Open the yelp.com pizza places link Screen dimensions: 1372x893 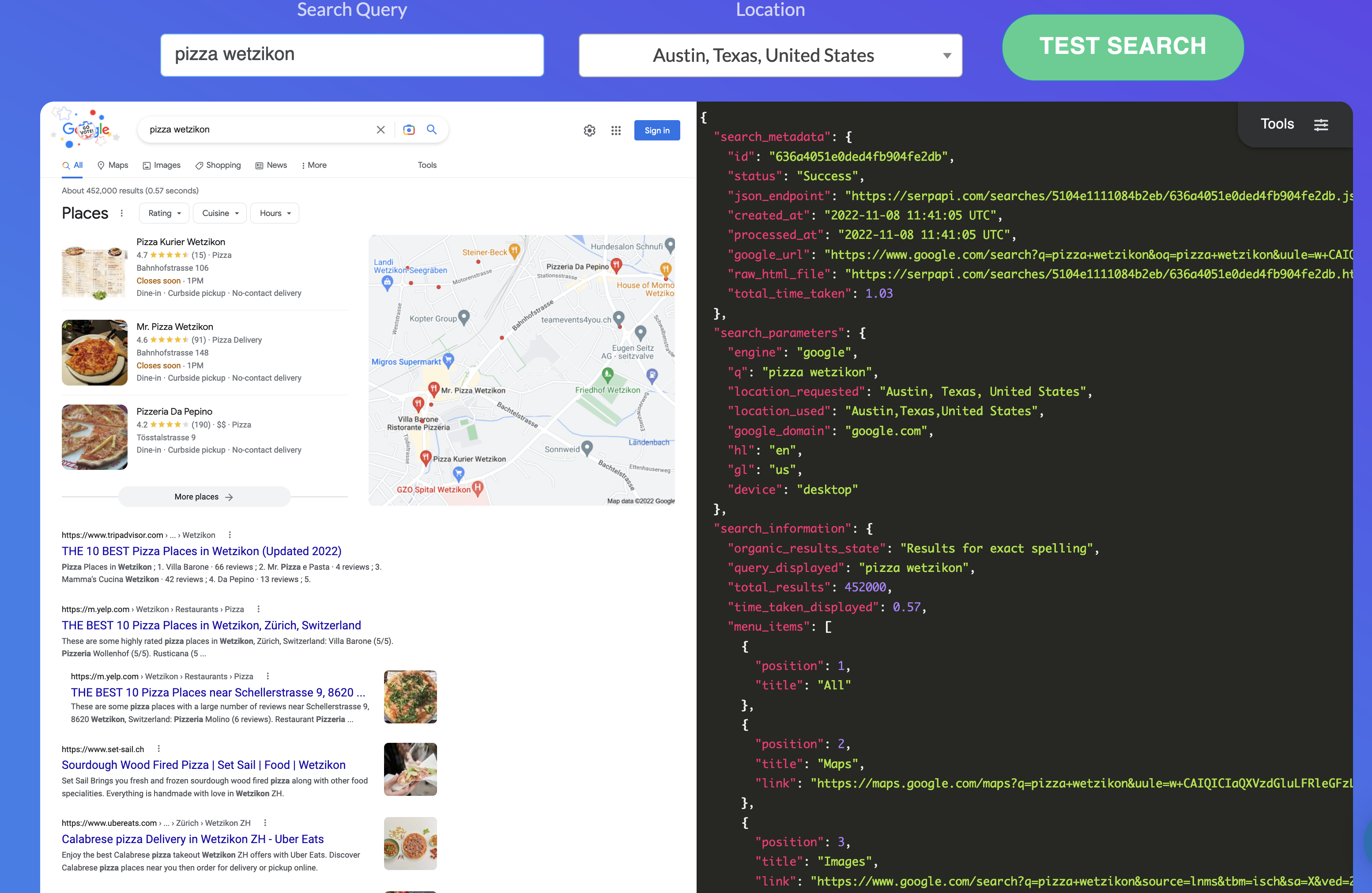click(211, 625)
